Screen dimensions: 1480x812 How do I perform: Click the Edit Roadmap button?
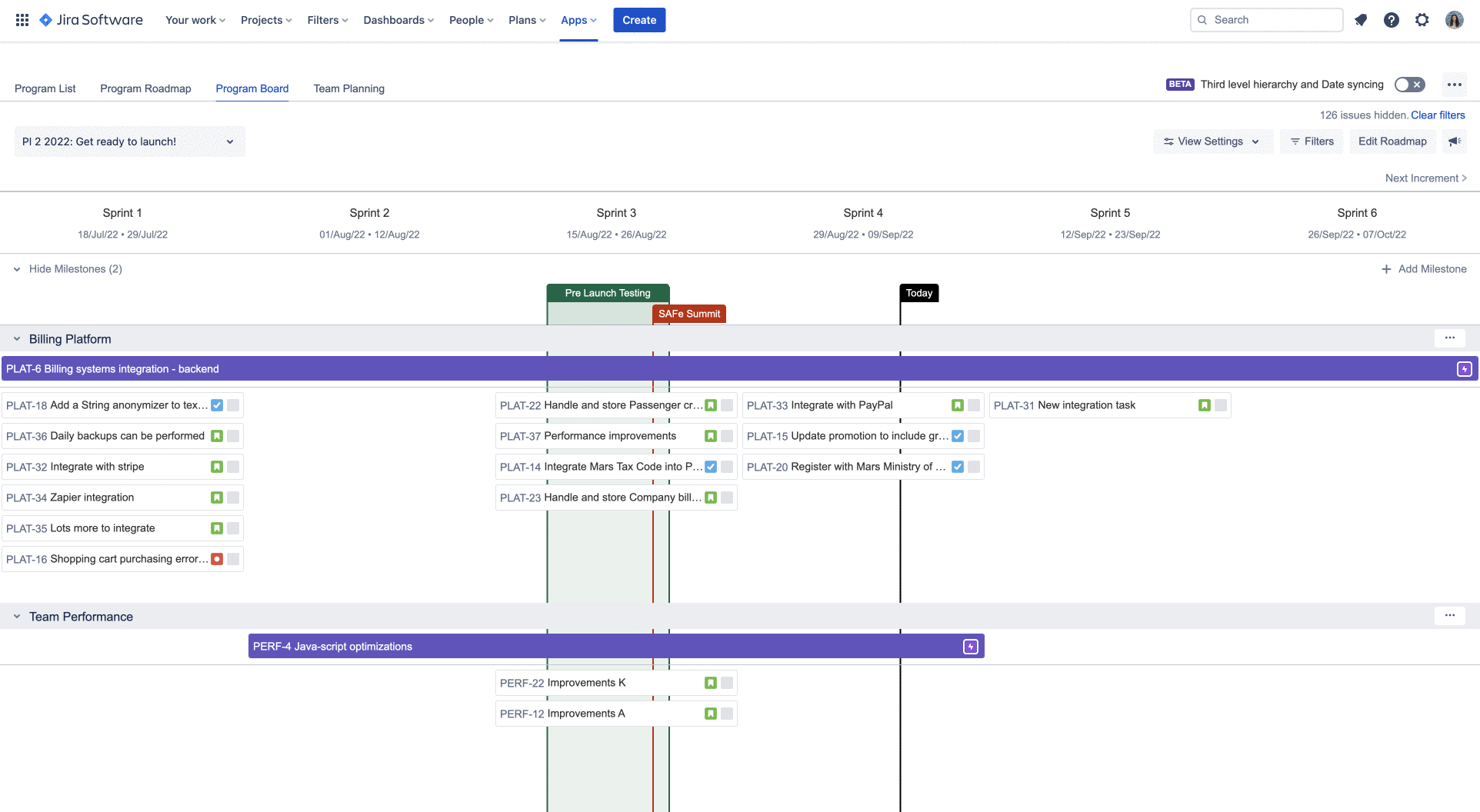point(1392,141)
